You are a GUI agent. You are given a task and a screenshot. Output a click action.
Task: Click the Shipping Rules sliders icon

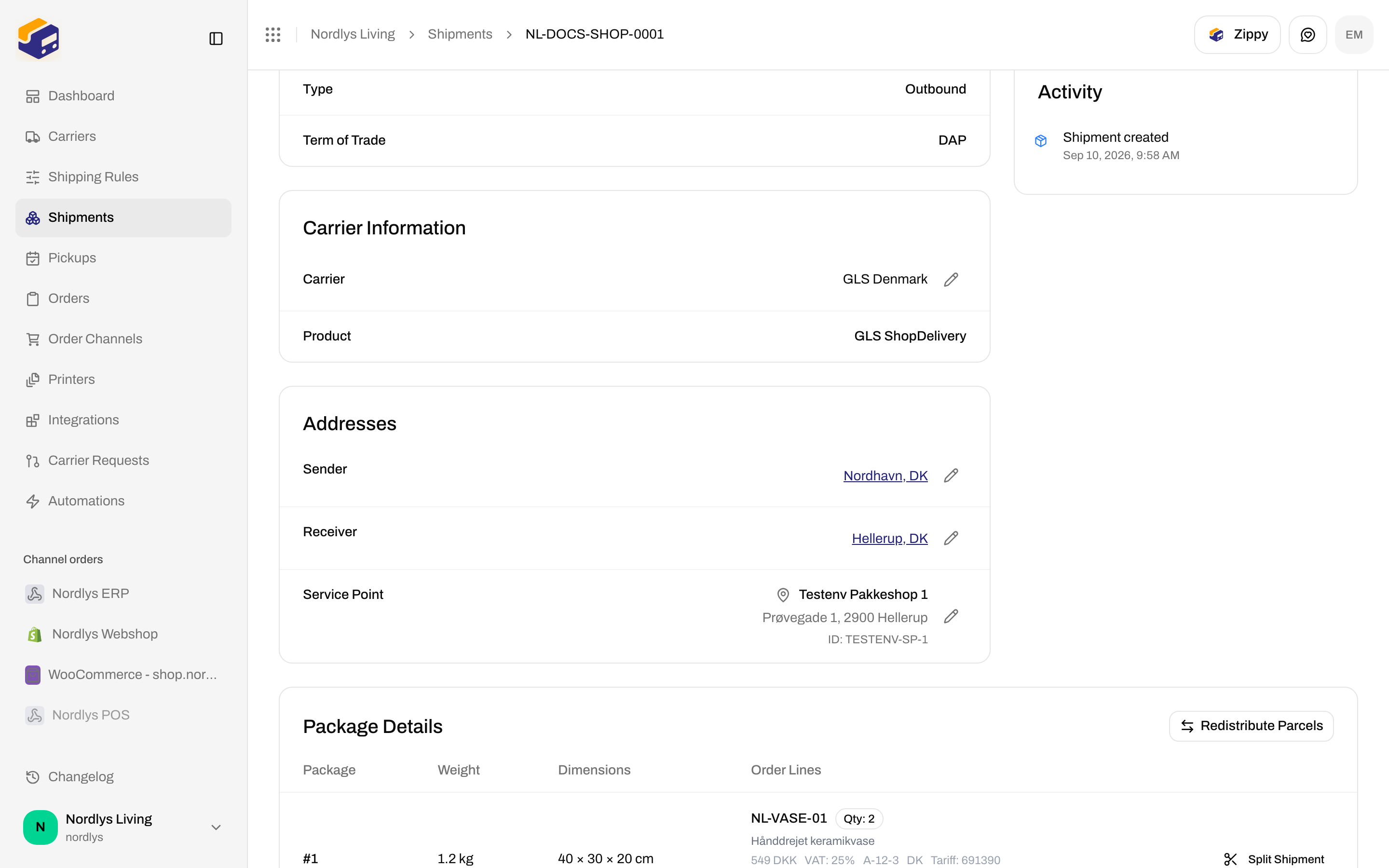point(33,177)
